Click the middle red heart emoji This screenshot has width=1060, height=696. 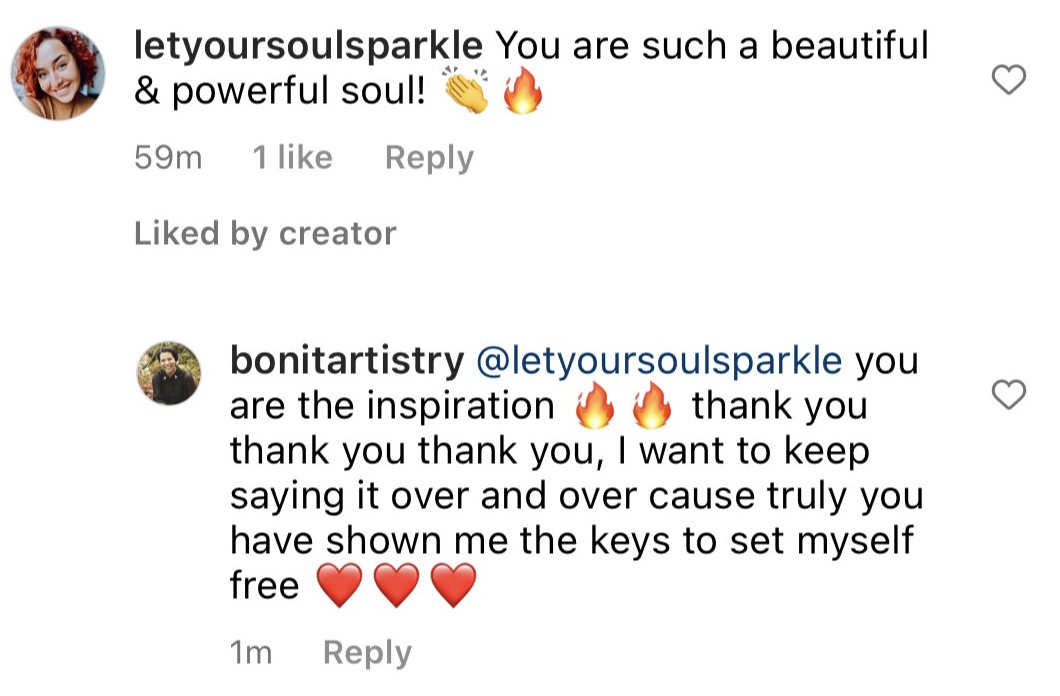(396, 586)
